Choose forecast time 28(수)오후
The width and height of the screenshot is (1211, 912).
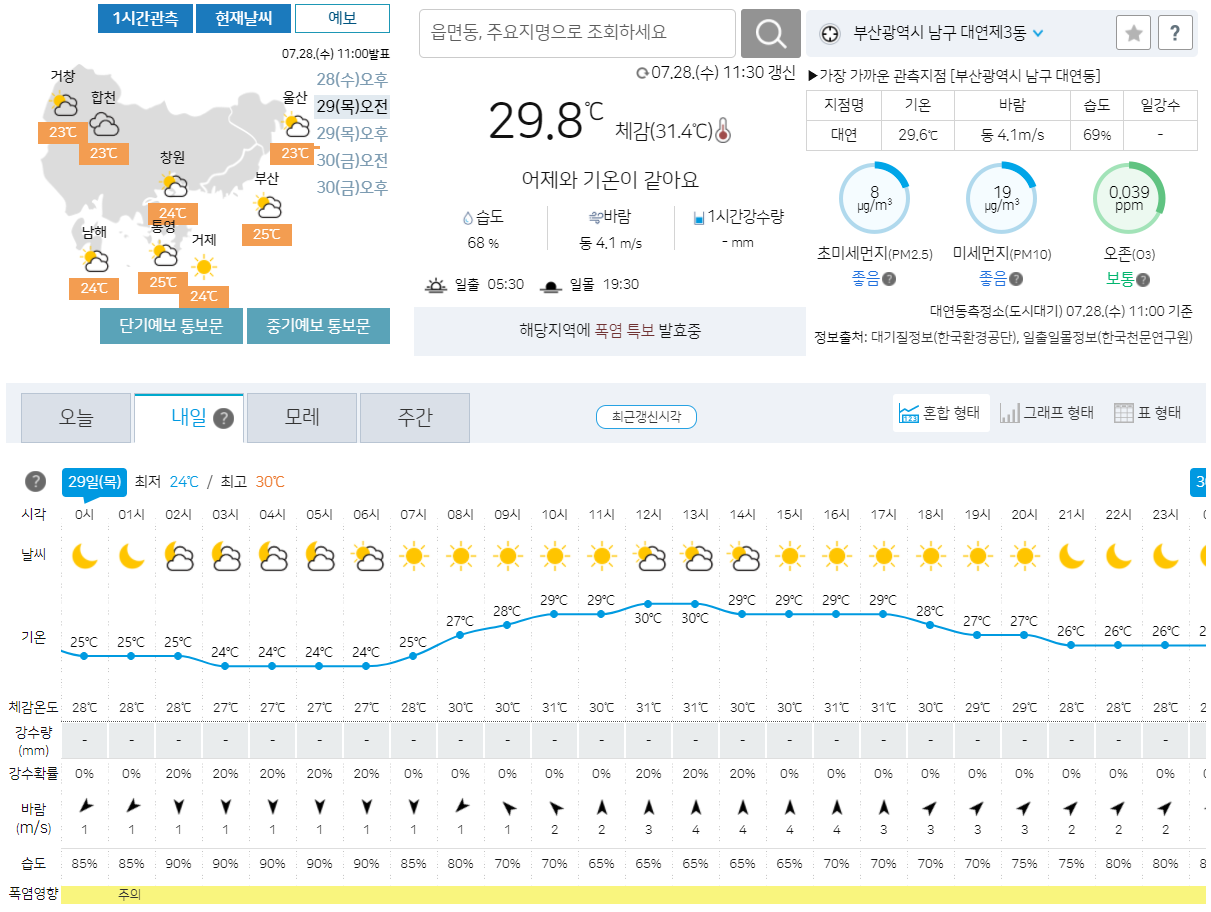352,80
